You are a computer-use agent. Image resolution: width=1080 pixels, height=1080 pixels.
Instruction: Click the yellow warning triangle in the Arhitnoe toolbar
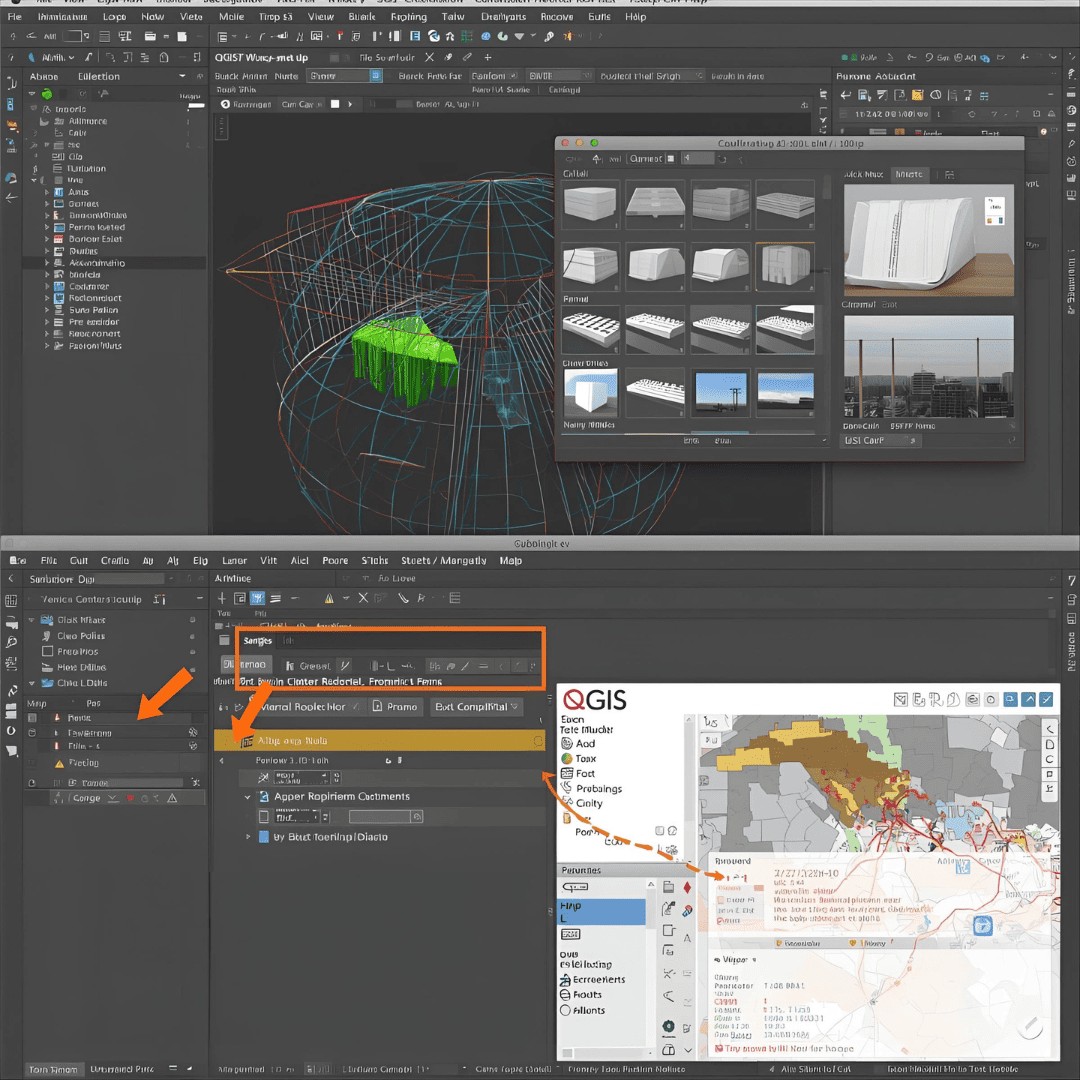329,599
